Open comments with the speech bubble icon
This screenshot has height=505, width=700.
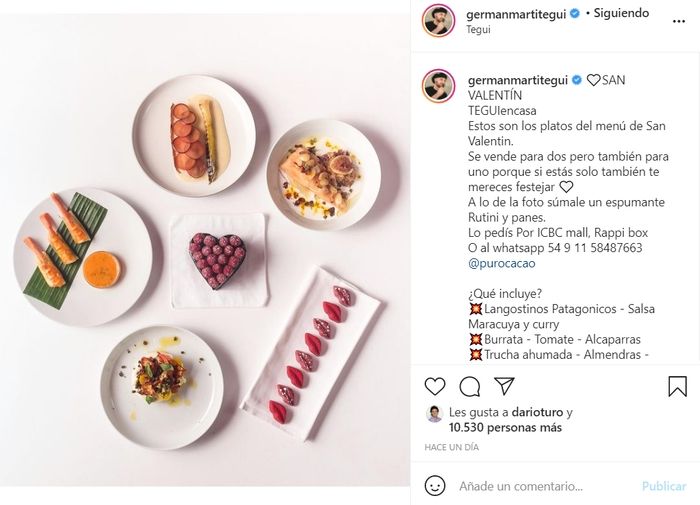(470, 387)
